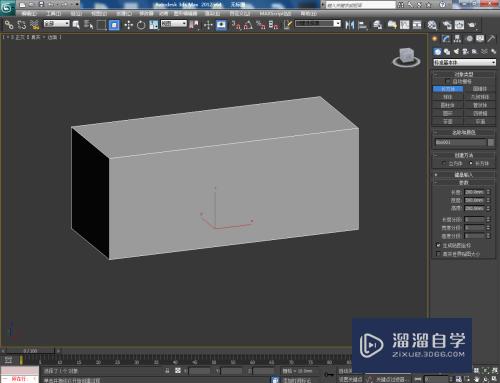Toggle the Window/Crossing selection button

click(114, 25)
